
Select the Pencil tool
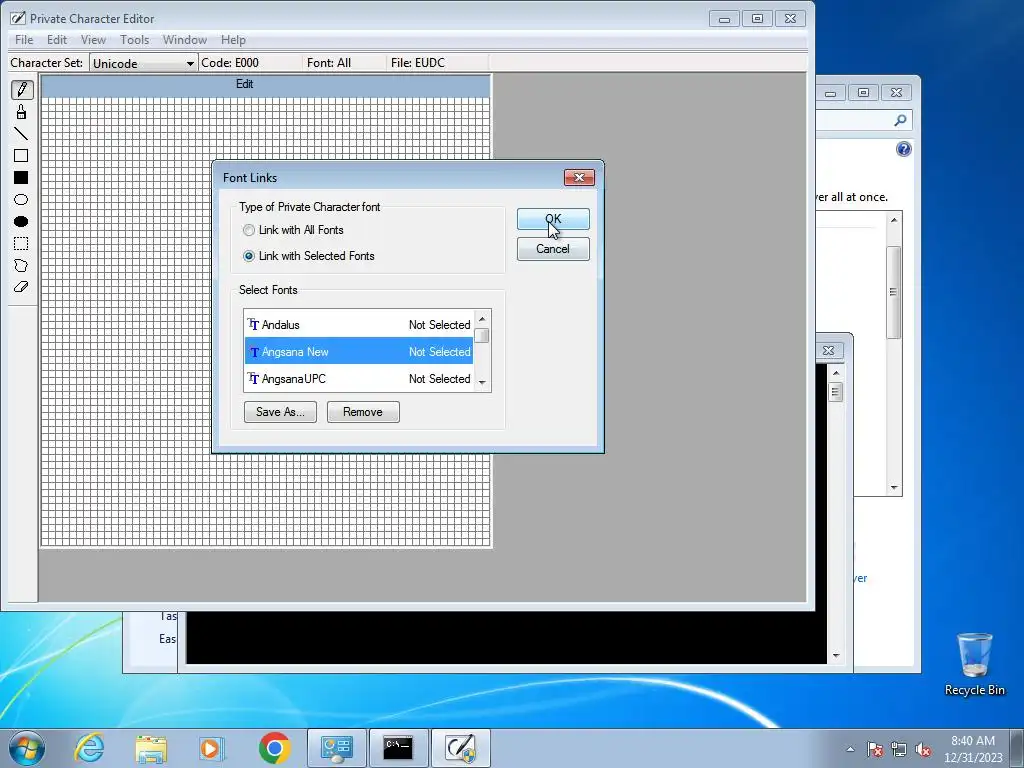coord(21,89)
